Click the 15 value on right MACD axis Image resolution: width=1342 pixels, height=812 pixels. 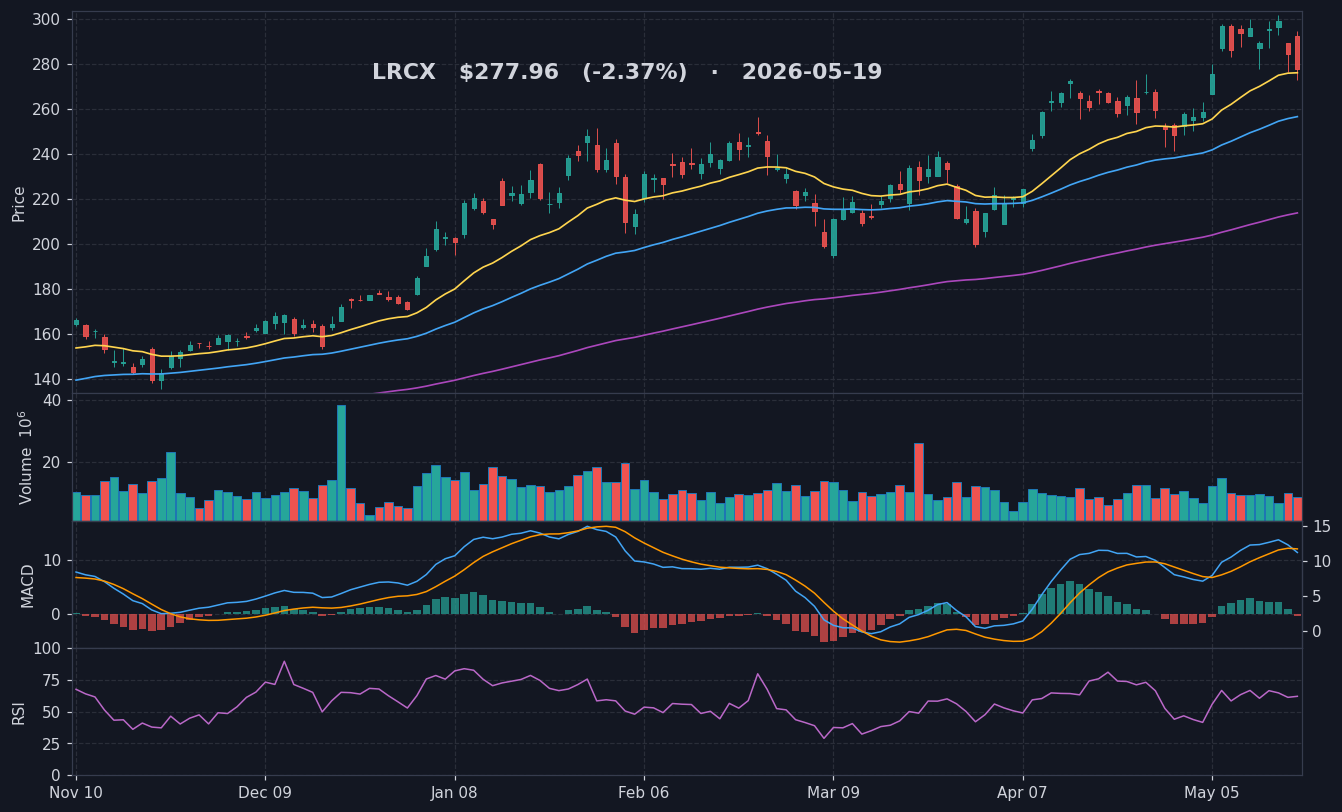pyautogui.click(x=1321, y=527)
